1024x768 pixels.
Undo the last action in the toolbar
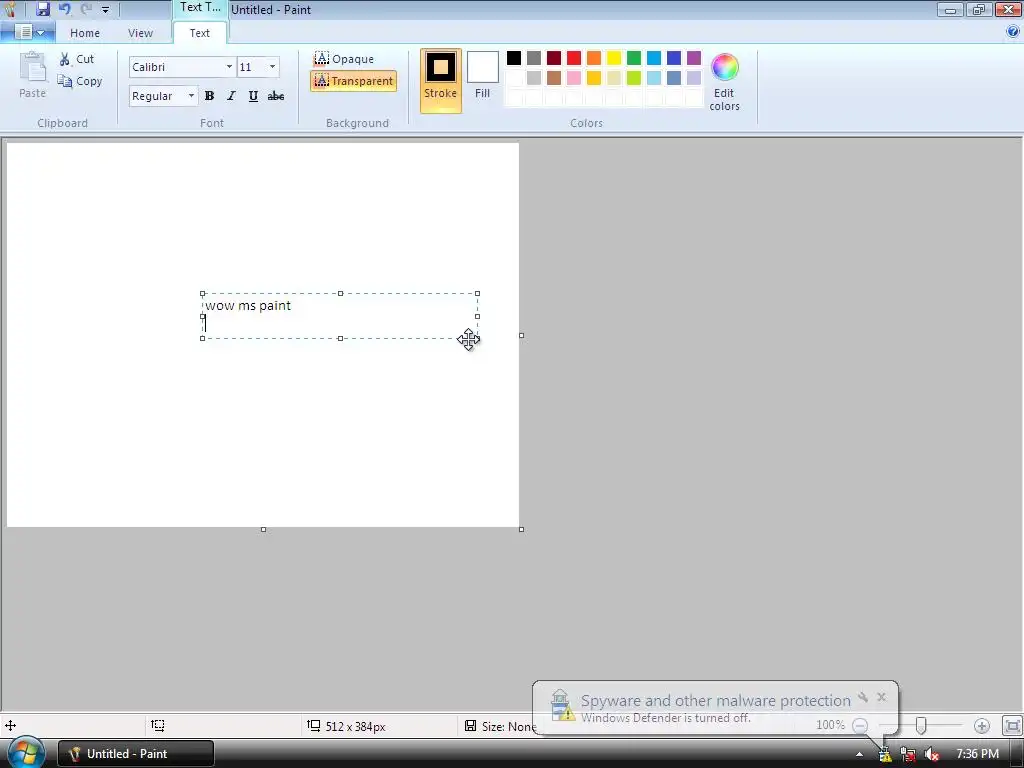pos(64,9)
